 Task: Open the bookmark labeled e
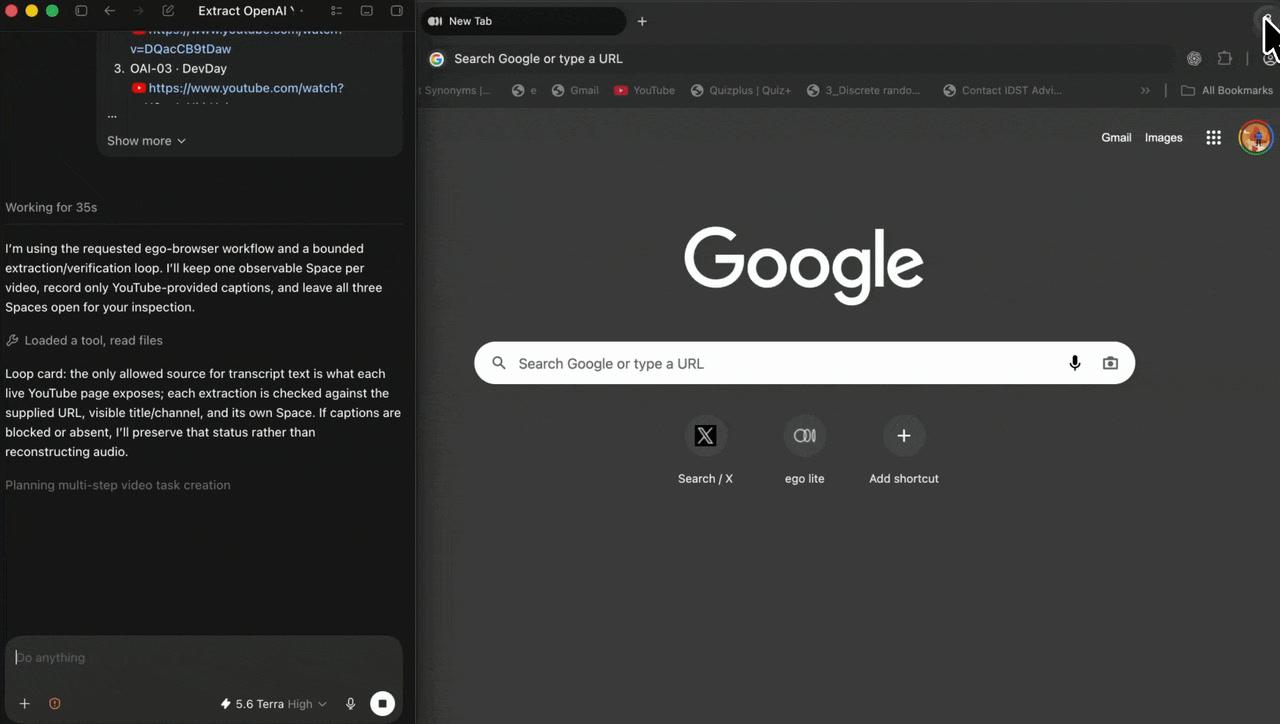(x=524, y=90)
